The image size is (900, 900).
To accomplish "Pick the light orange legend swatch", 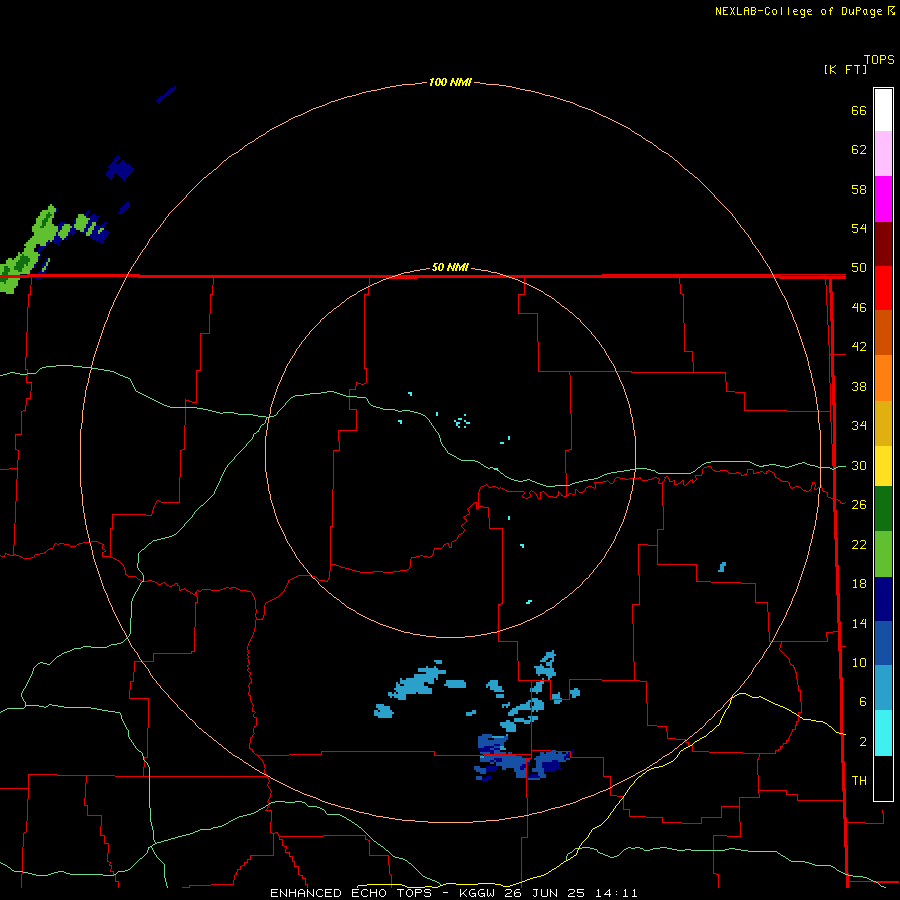I will coord(883,378).
